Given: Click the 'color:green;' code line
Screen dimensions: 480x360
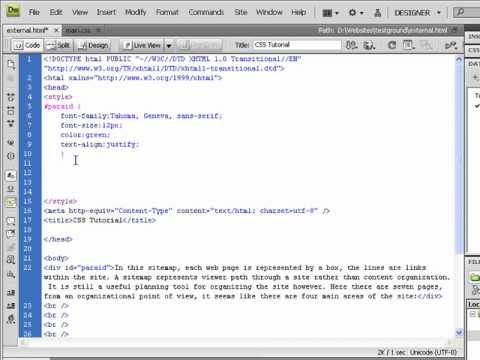Looking at the screenshot, I should pyautogui.click(x=85, y=135).
